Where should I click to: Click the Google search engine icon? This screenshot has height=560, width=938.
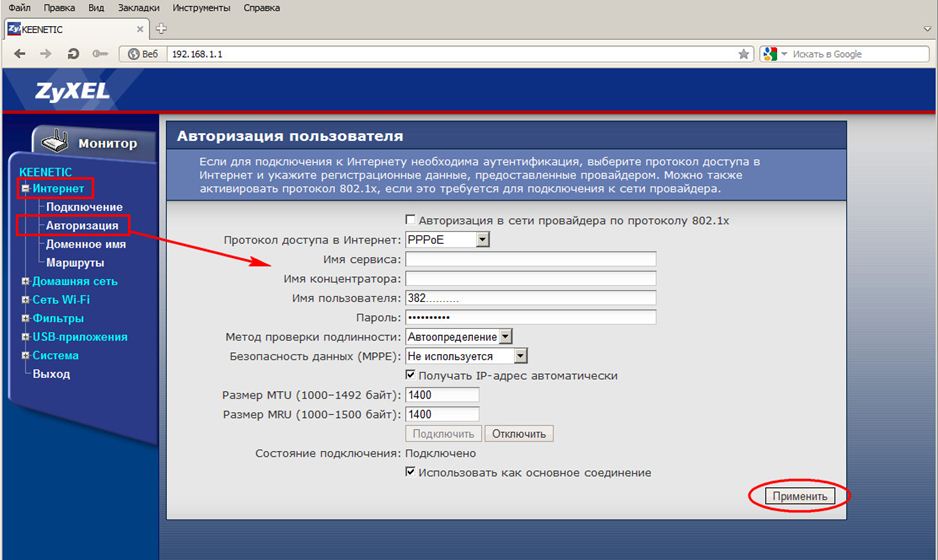coord(769,53)
